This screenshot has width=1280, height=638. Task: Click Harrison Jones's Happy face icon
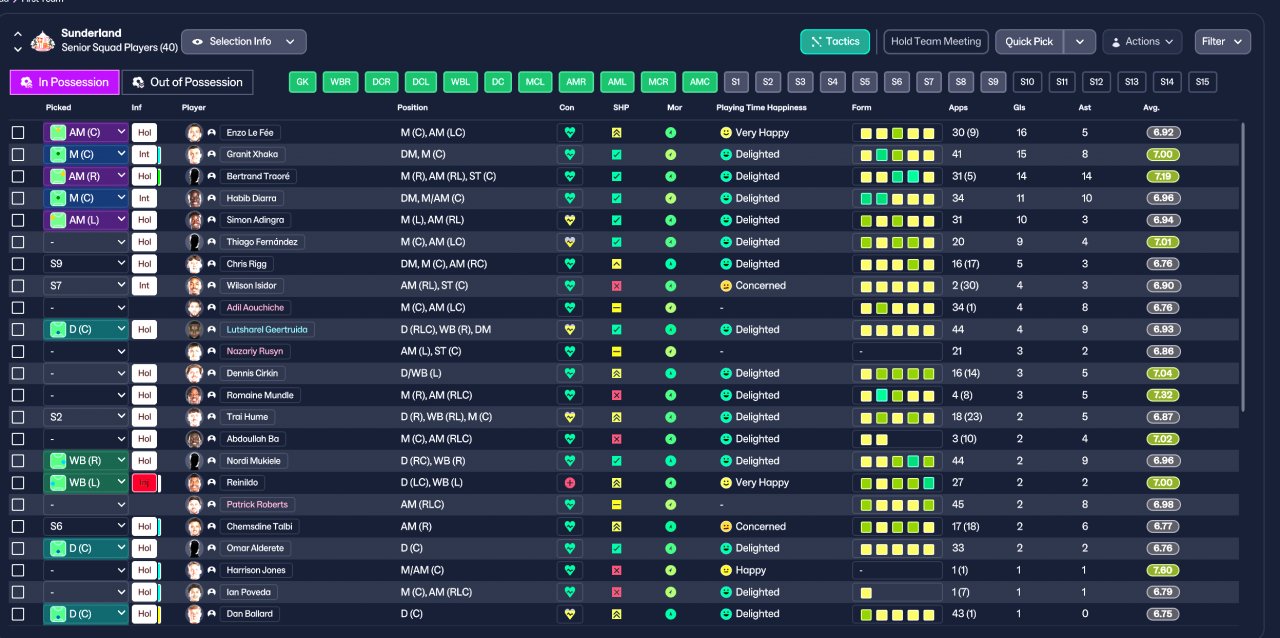point(725,570)
